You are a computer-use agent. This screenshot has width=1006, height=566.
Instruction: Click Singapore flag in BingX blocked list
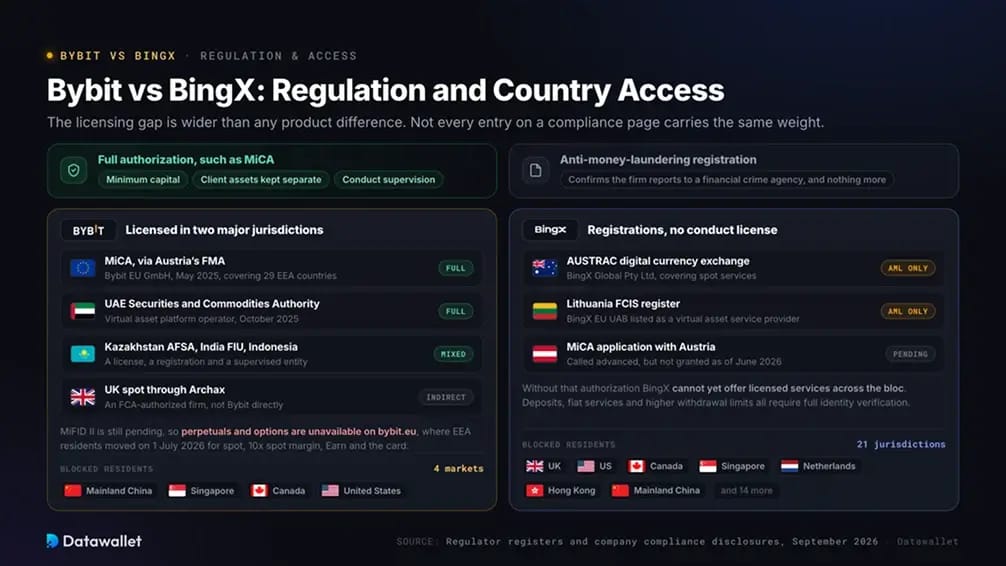tap(708, 466)
